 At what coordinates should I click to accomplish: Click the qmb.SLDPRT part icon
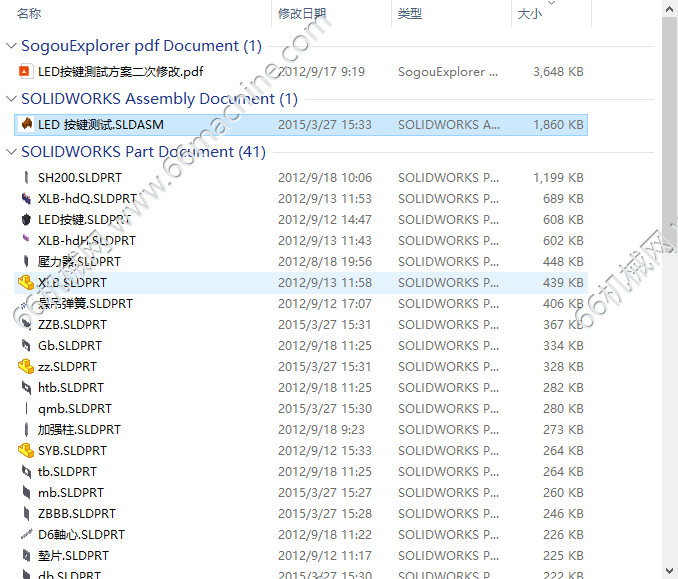pyautogui.click(x=26, y=408)
